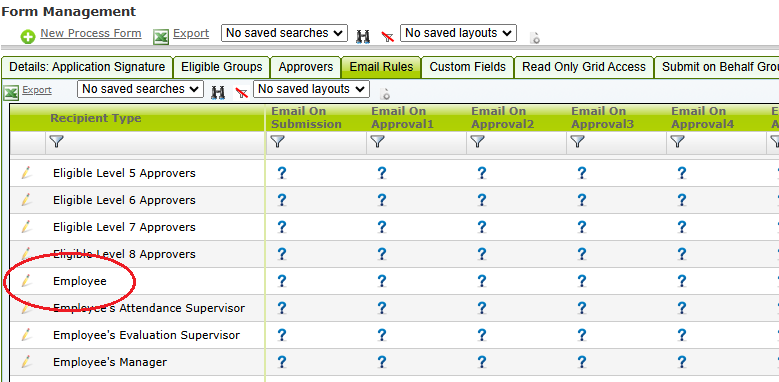Toggle Email On Submission for Employee row
Viewport: 779px width, 382px height.
click(x=282, y=281)
